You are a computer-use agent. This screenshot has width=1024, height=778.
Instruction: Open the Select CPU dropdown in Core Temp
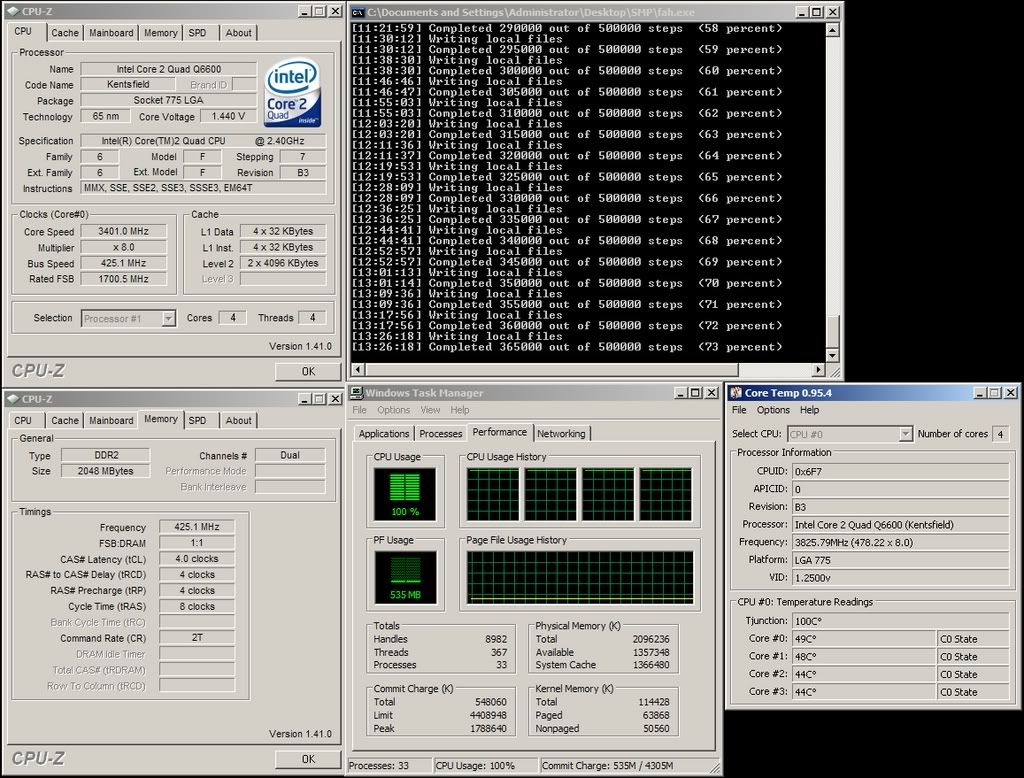click(x=905, y=434)
